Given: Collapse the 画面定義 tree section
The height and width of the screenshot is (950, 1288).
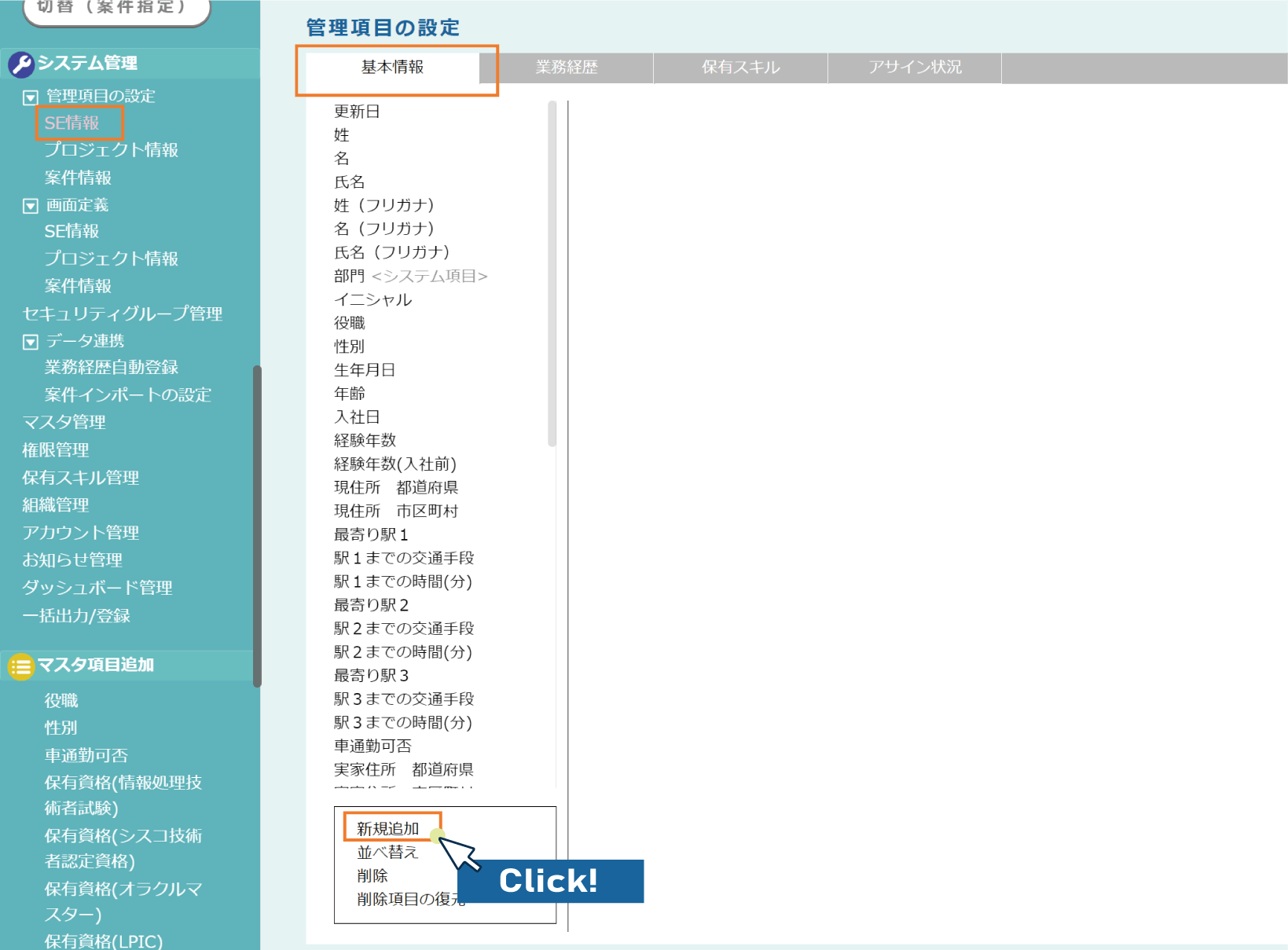Looking at the screenshot, I should coord(31,206).
